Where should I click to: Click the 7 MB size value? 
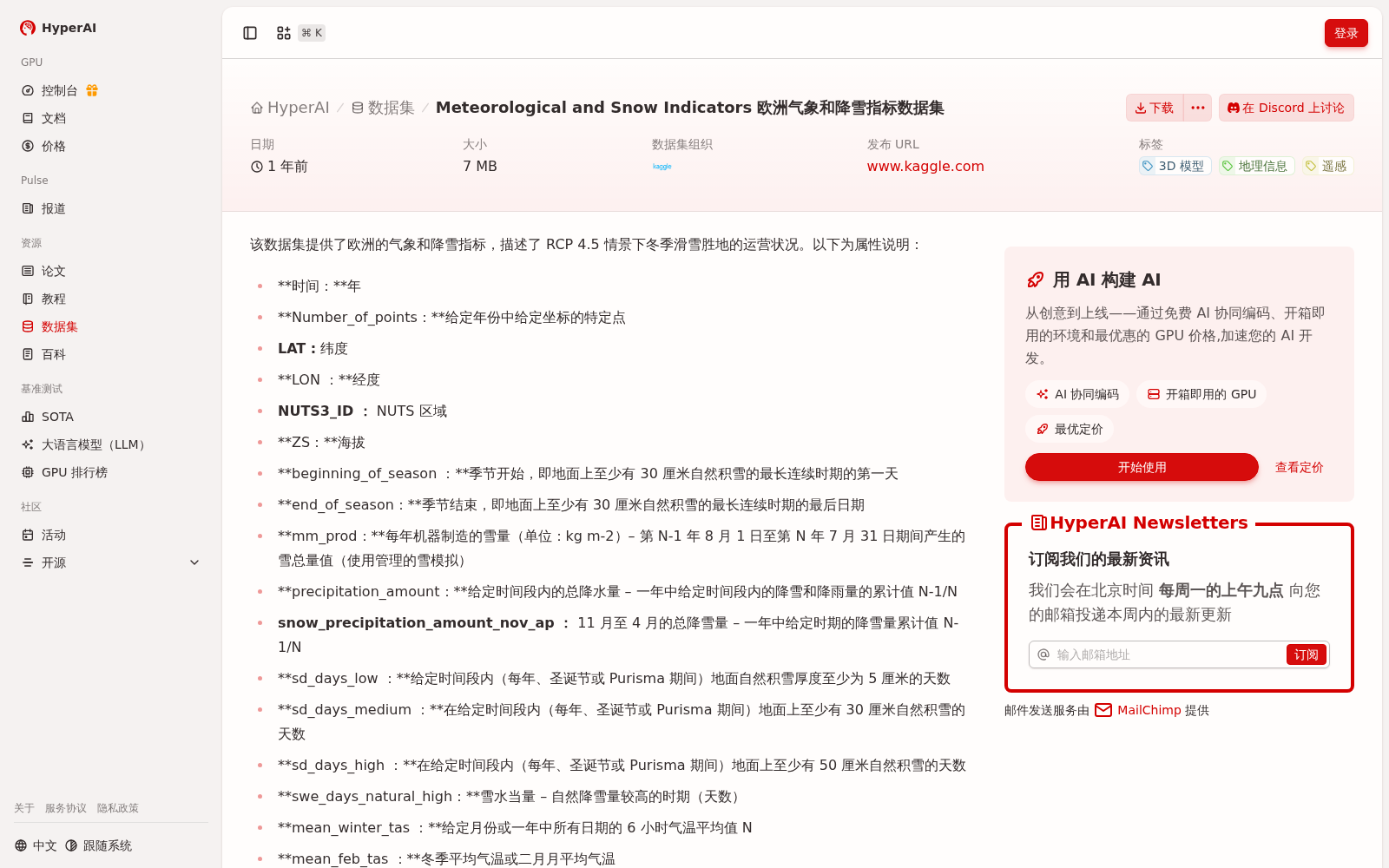tap(480, 166)
